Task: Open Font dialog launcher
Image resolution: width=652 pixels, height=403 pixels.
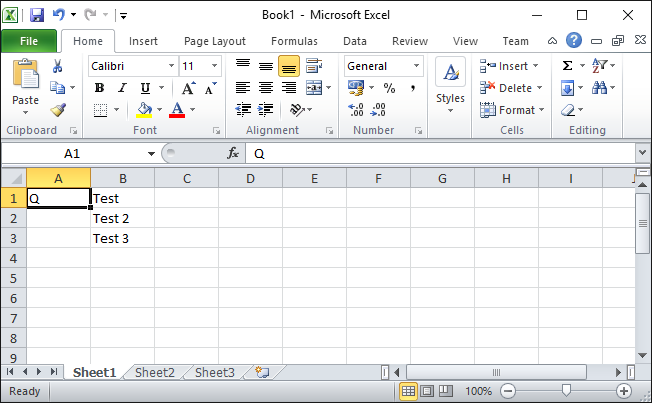Action: click(217, 131)
